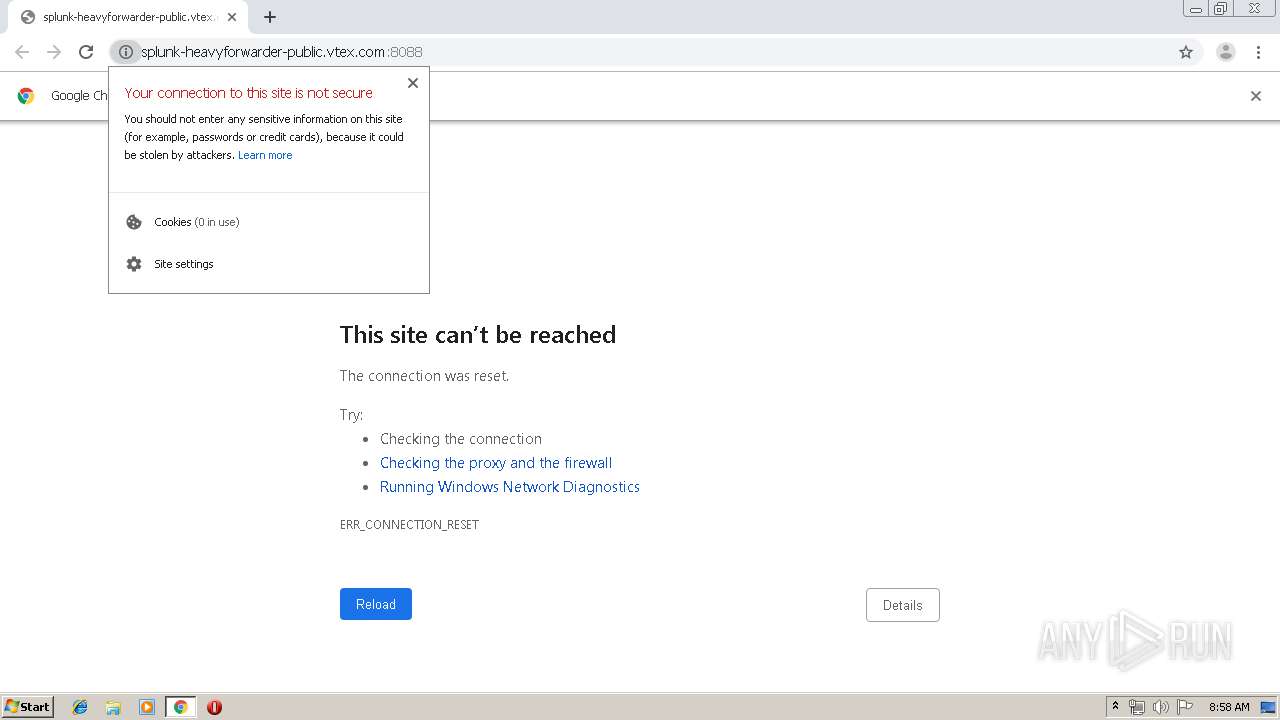This screenshot has width=1280, height=720.
Task: Click the red Opera icon in taskbar
Action: pyautogui.click(x=214, y=707)
